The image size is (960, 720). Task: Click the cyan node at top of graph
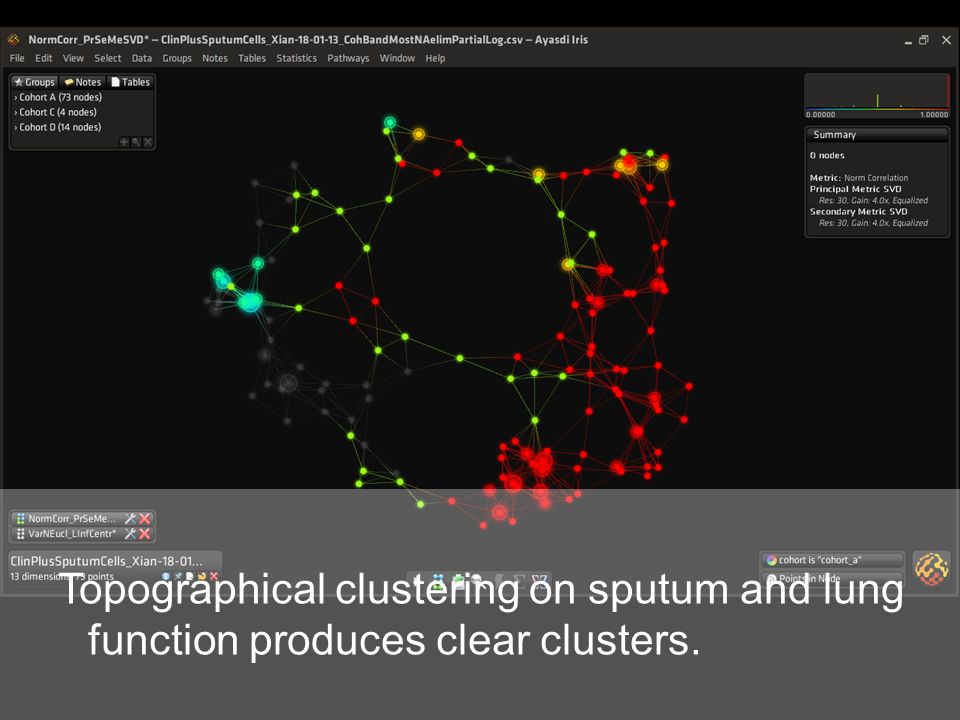(390, 122)
